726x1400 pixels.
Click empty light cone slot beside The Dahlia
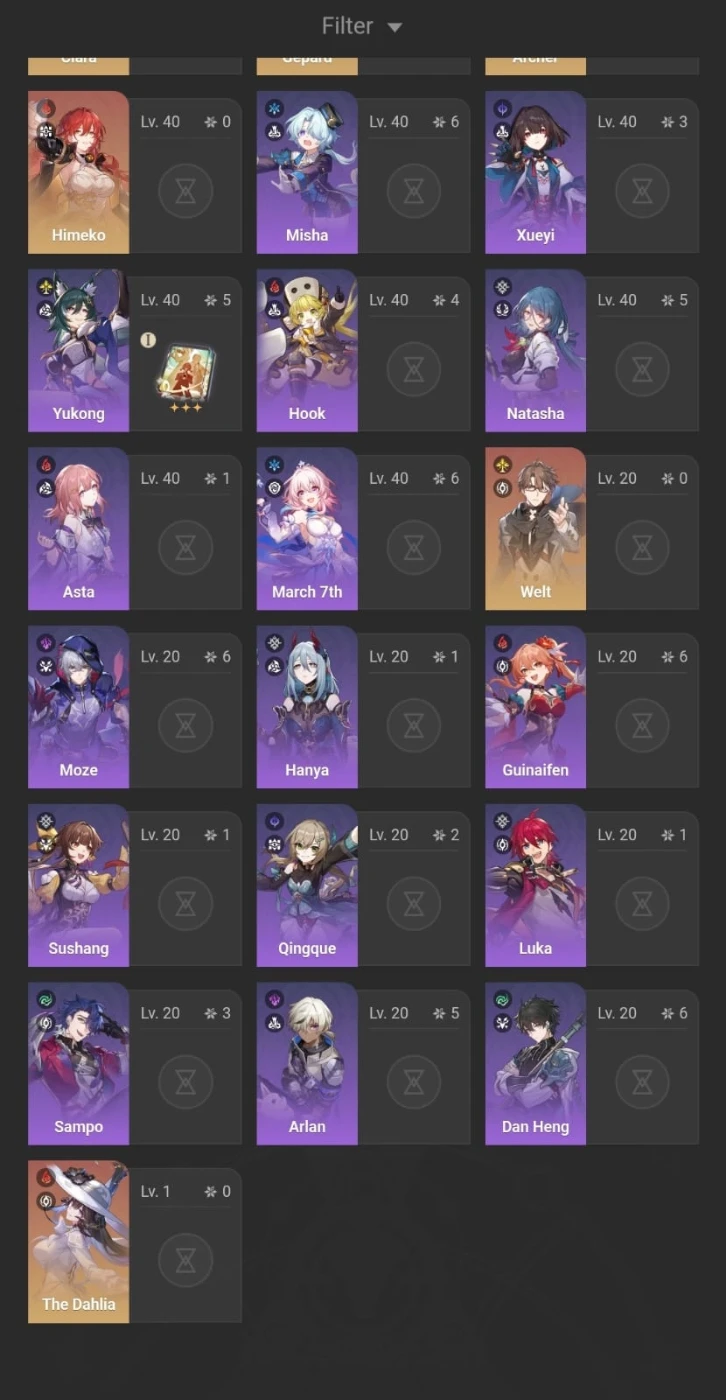185,1260
